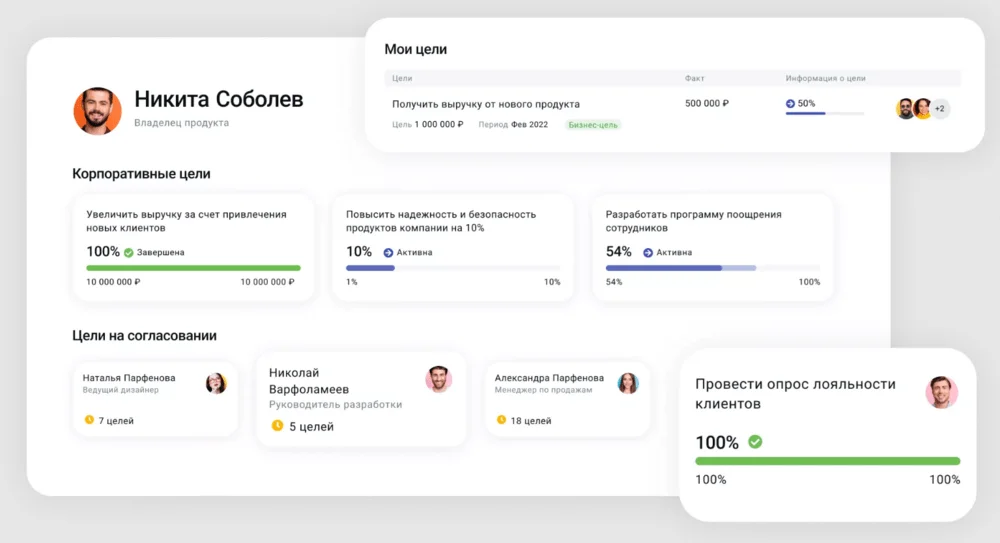Click the Период Фев 2022 text
Screen dimensions: 1000x543
(x=513, y=124)
